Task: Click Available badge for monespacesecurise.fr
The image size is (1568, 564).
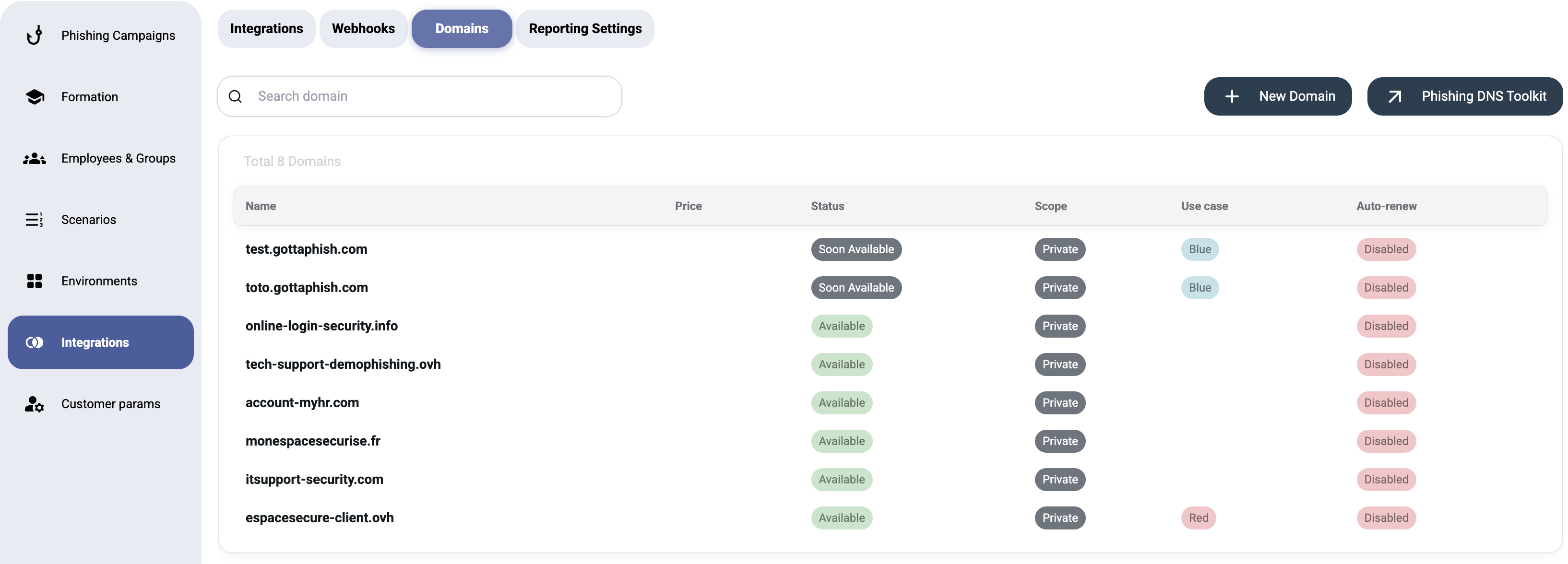Action: [841, 441]
